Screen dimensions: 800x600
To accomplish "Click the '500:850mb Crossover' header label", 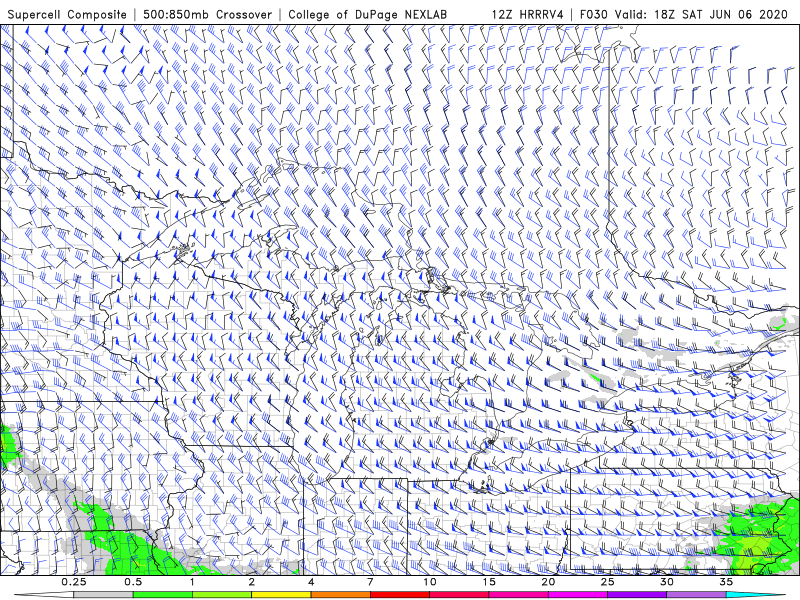I will (x=207, y=15).
